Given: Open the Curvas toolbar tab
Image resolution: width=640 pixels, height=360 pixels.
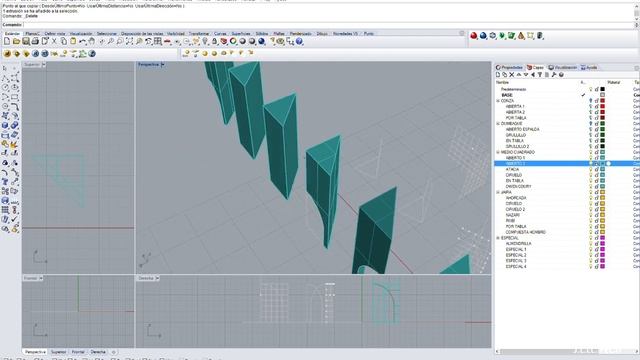Looking at the screenshot, I should pos(220,33).
